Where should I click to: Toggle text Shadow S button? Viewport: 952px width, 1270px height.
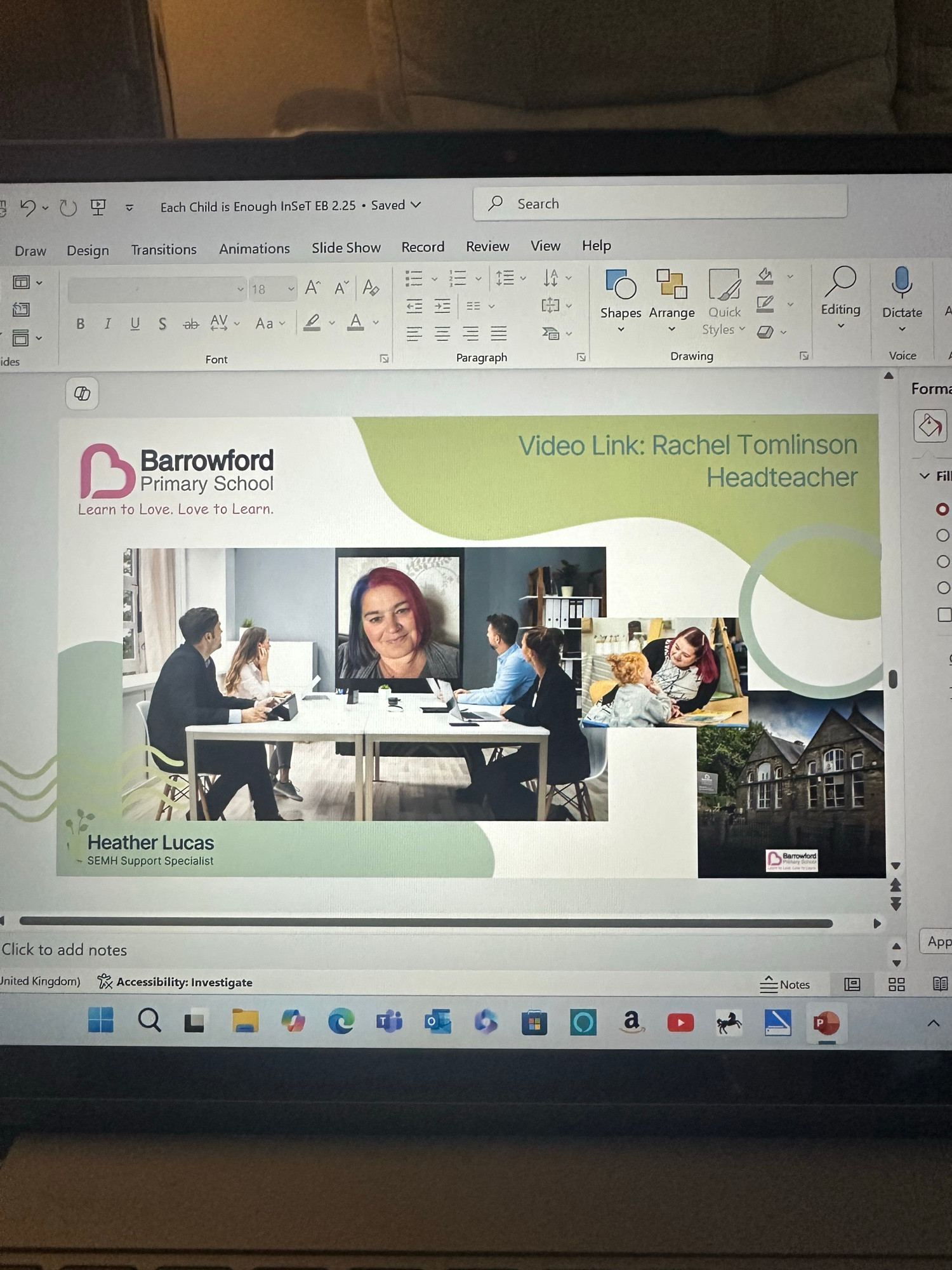(x=162, y=324)
